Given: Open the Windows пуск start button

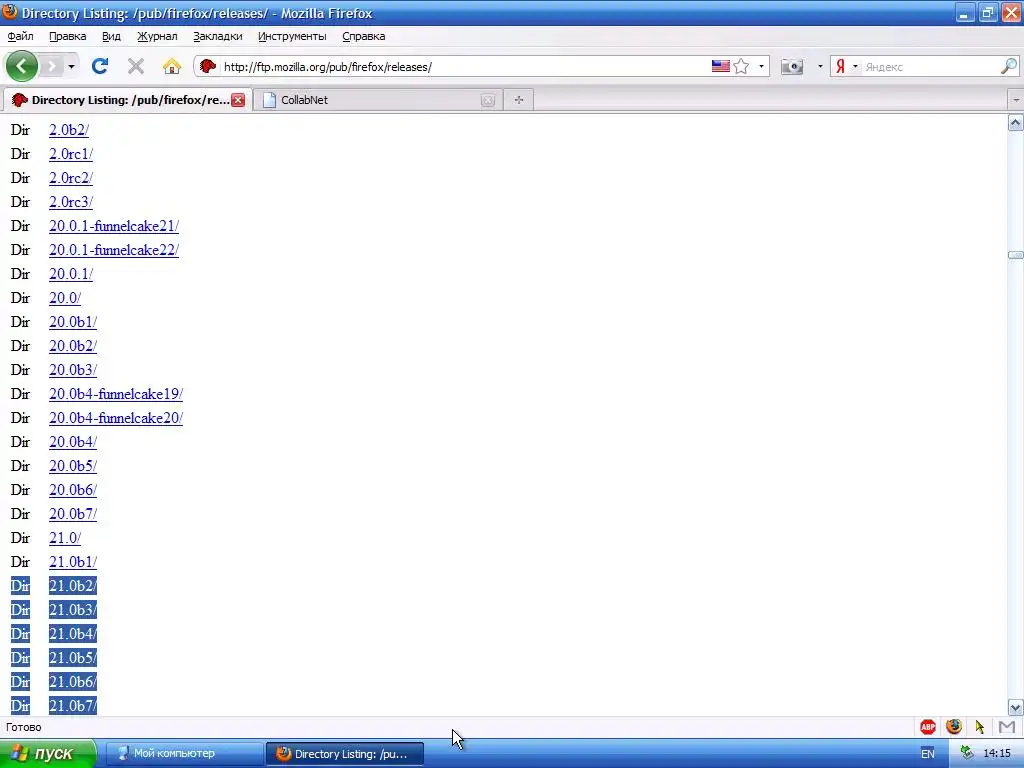Looking at the screenshot, I should pyautogui.click(x=47, y=754).
